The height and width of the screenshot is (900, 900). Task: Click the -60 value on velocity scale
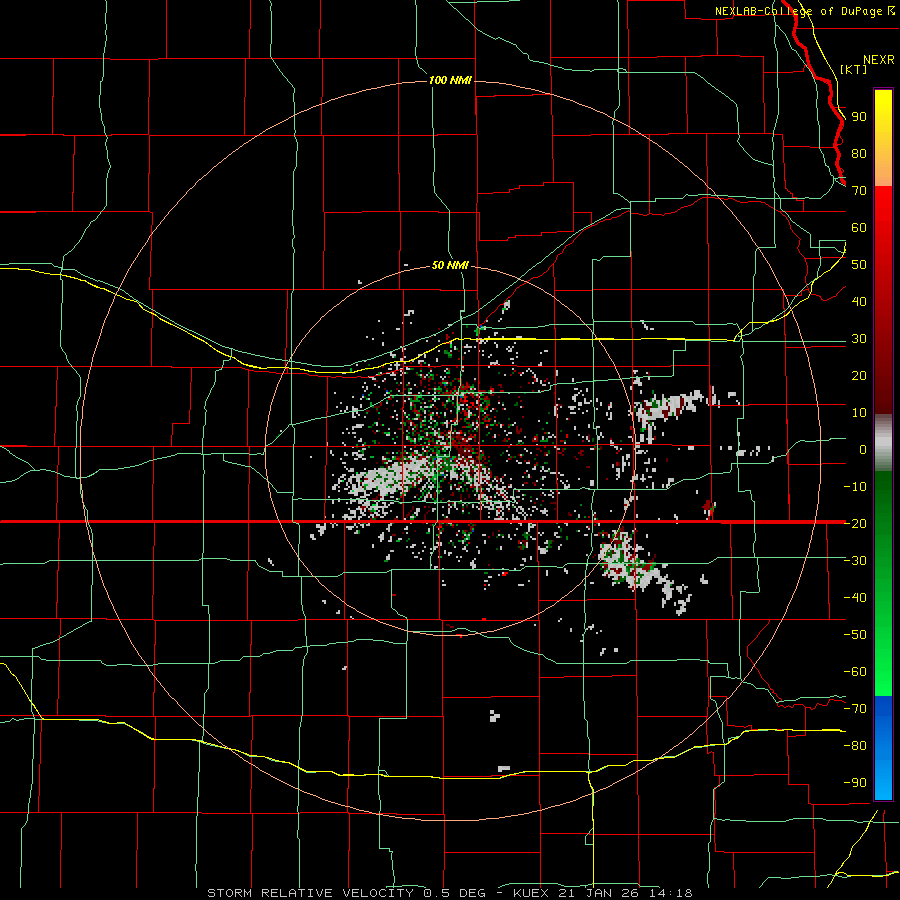click(855, 672)
